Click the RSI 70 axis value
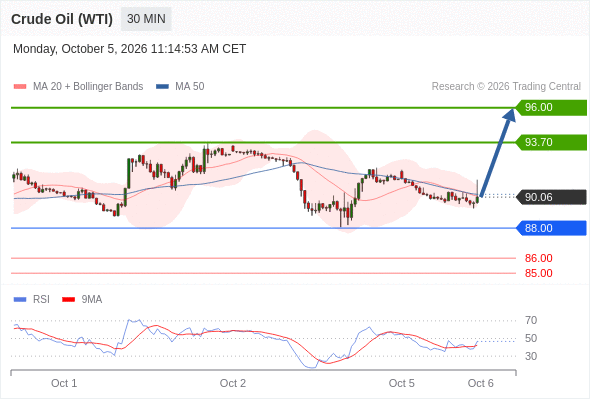Screen dimensions: 590x400 tap(531, 321)
